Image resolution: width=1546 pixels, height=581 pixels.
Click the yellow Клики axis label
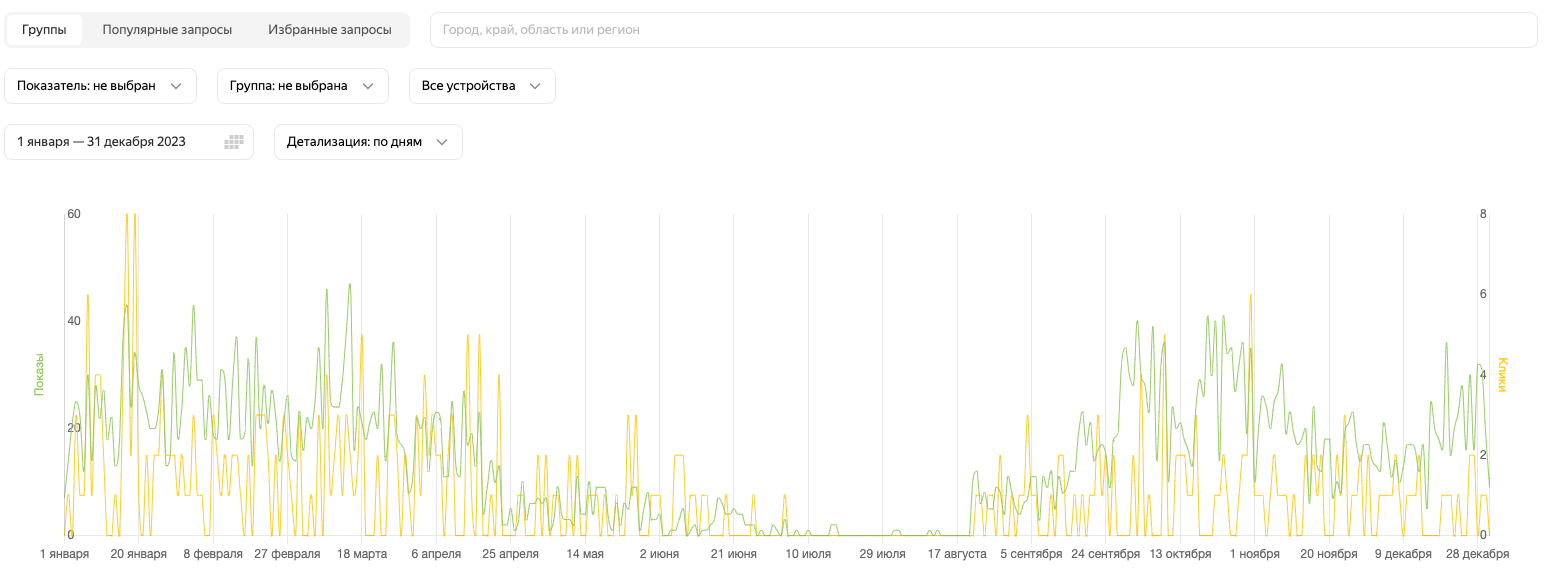(1502, 374)
